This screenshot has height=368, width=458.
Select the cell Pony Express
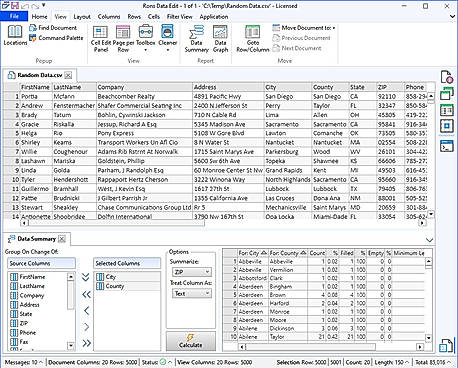pyautogui.click(x=144, y=133)
